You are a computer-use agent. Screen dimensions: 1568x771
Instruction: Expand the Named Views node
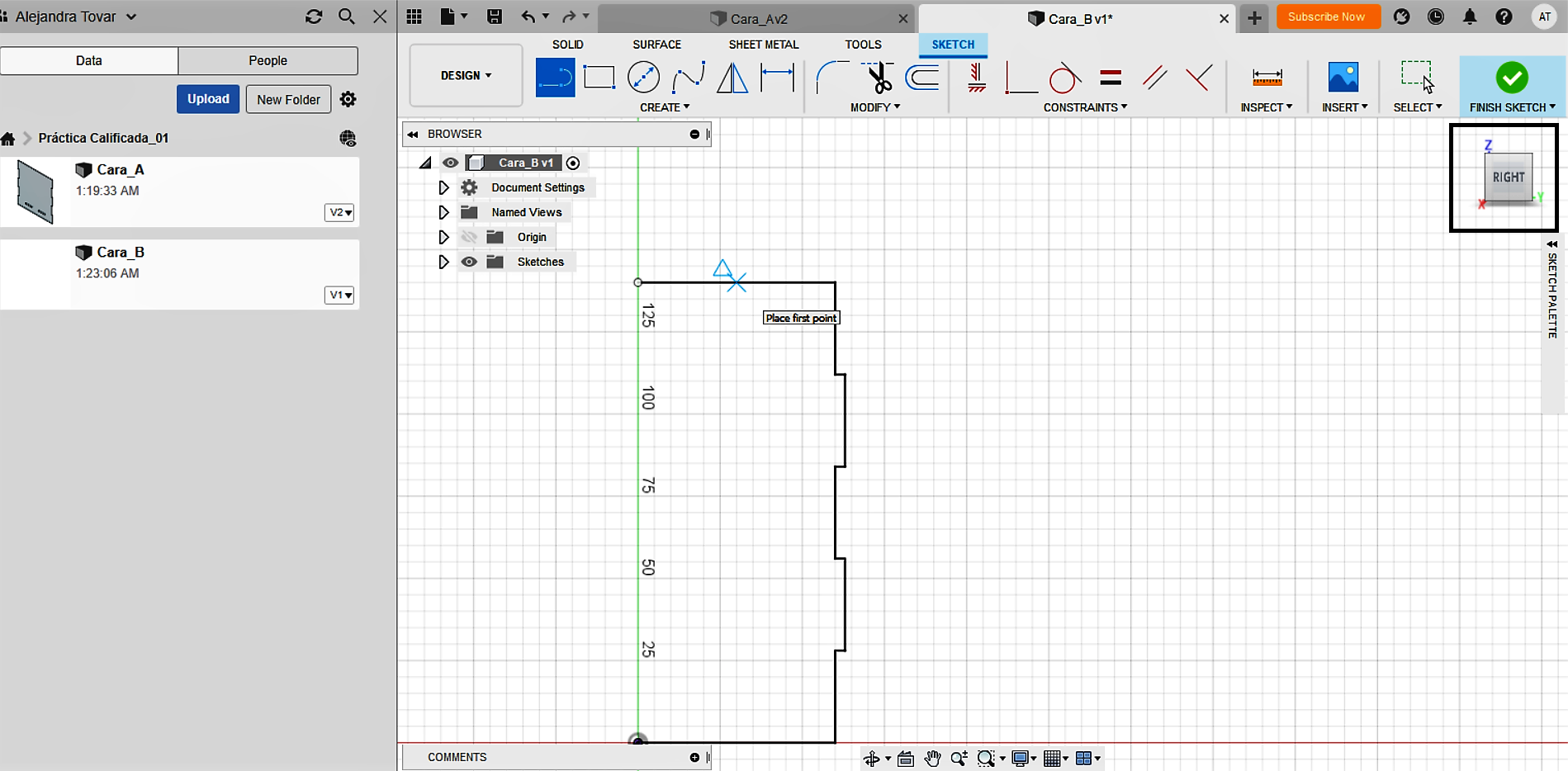click(443, 212)
